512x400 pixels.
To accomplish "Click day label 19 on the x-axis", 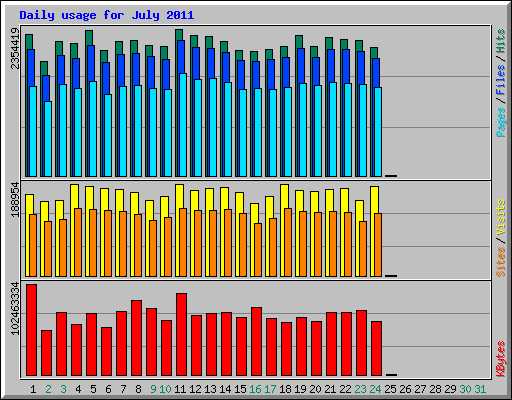I will tap(300, 389).
